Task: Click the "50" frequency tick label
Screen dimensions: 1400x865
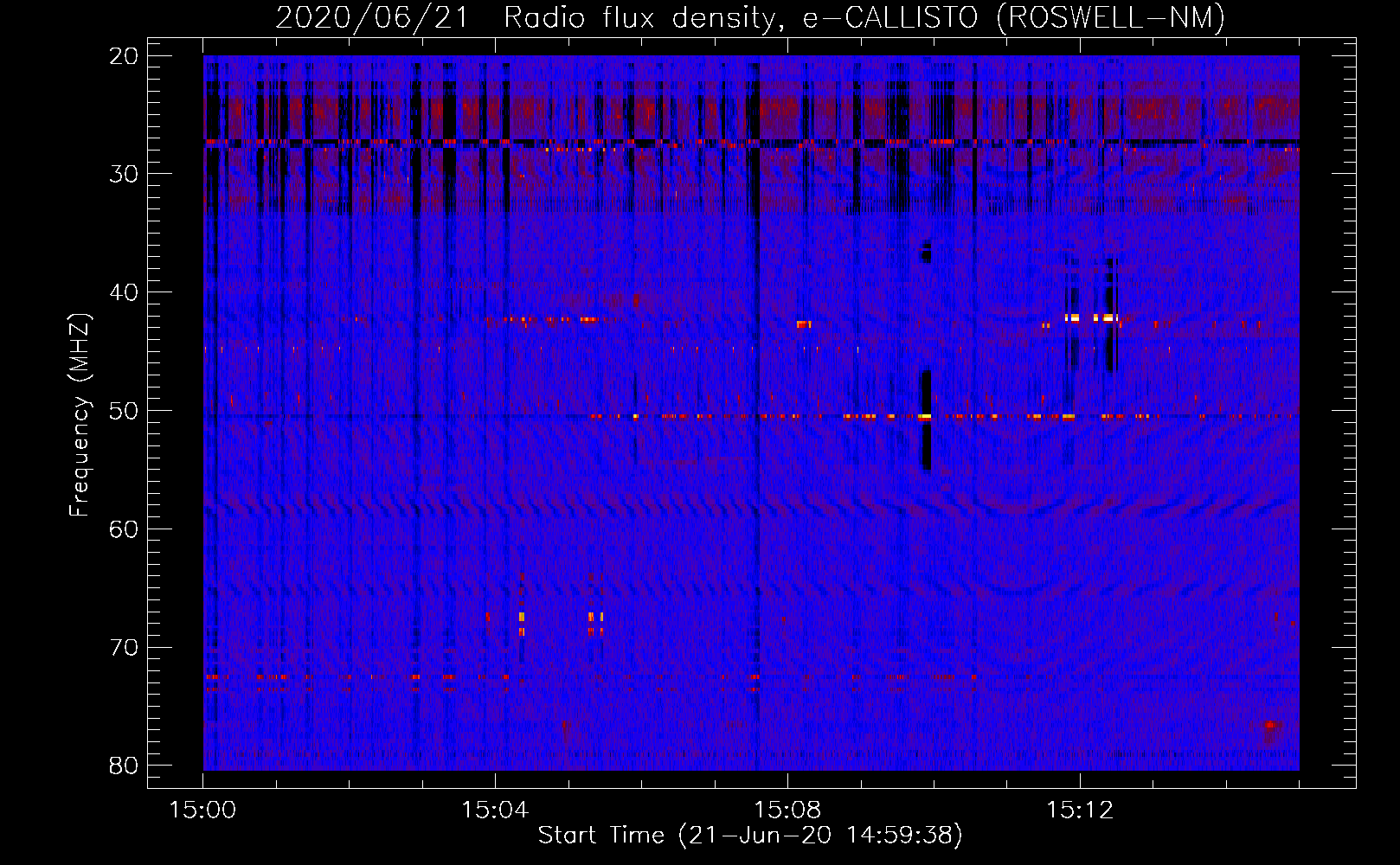Action: pos(124,411)
